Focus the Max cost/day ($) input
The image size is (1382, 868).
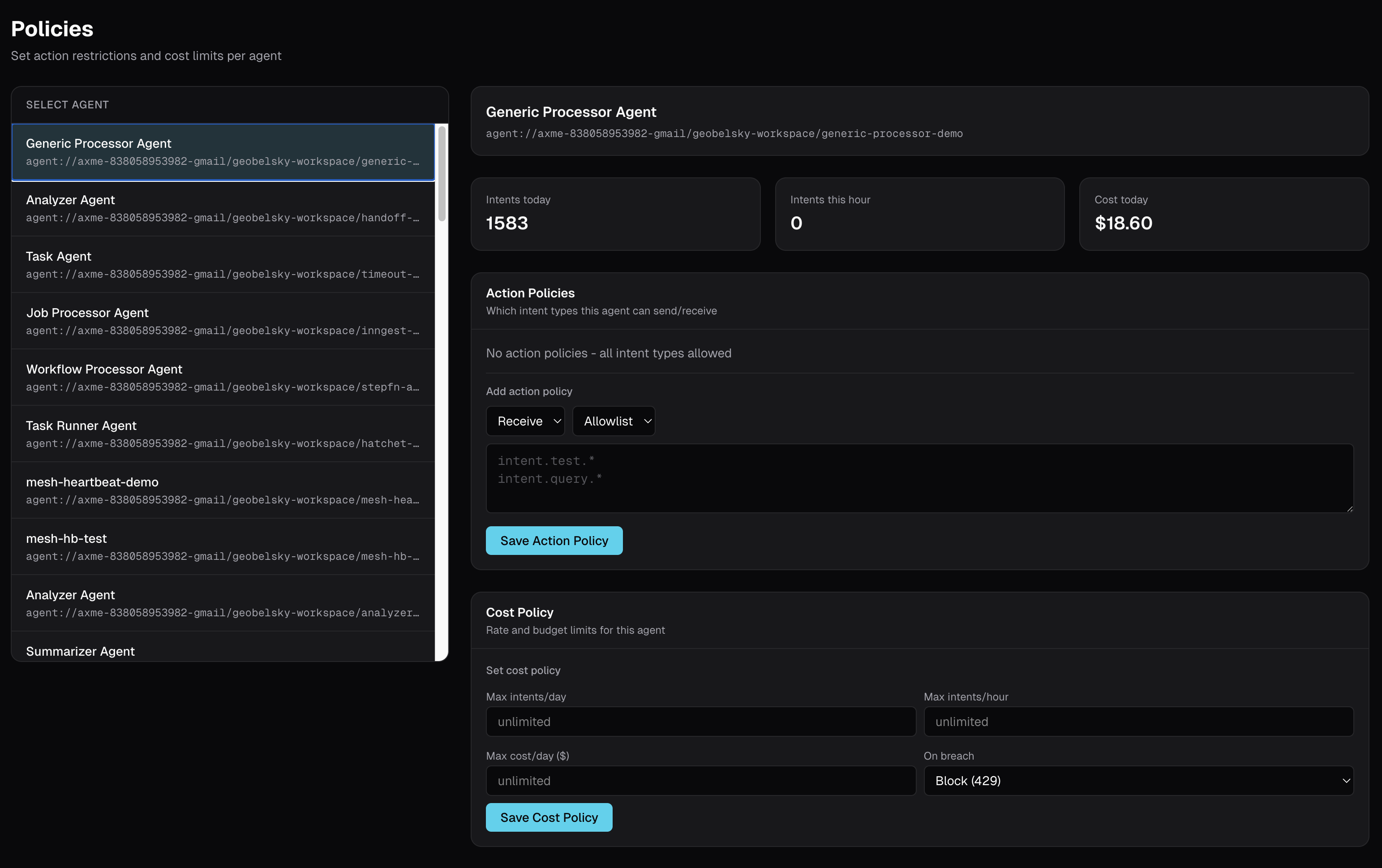(x=700, y=781)
